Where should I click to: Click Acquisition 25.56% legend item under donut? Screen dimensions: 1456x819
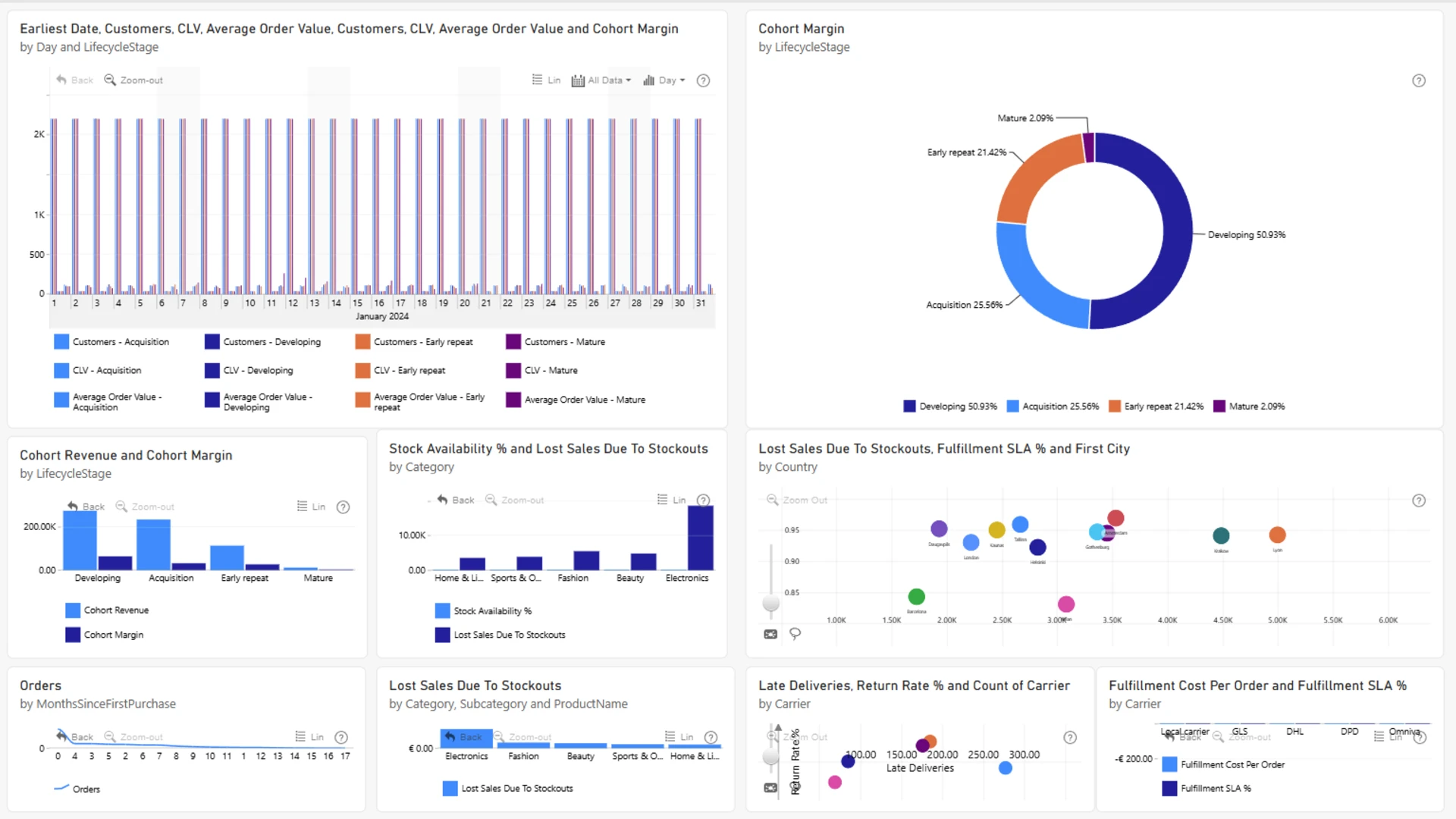[1053, 406]
